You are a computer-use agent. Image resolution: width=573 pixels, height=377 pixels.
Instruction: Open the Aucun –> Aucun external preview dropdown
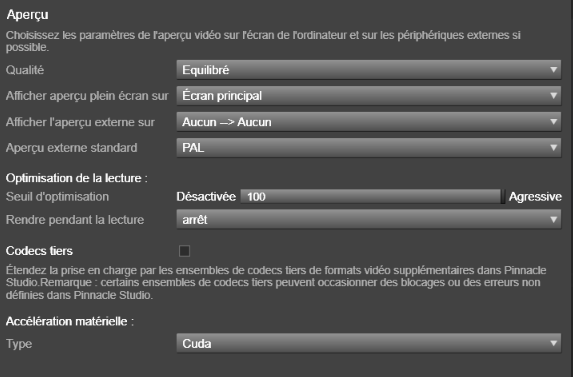point(369,122)
